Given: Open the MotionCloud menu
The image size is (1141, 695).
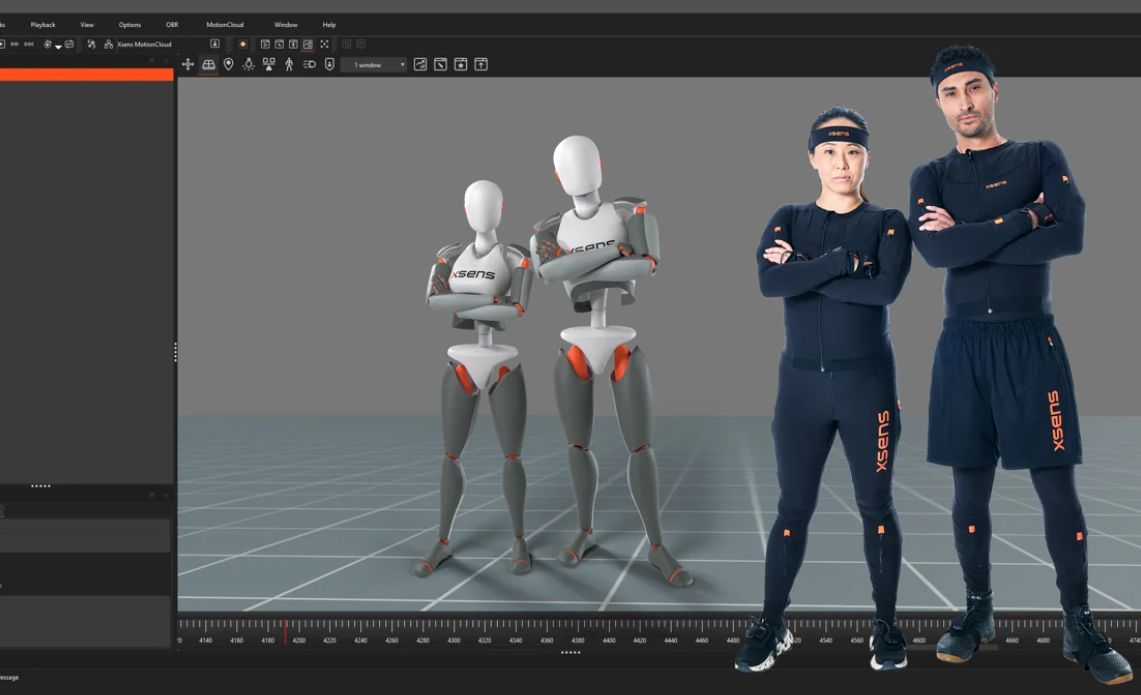Looking at the screenshot, I should tap(224, 24).
